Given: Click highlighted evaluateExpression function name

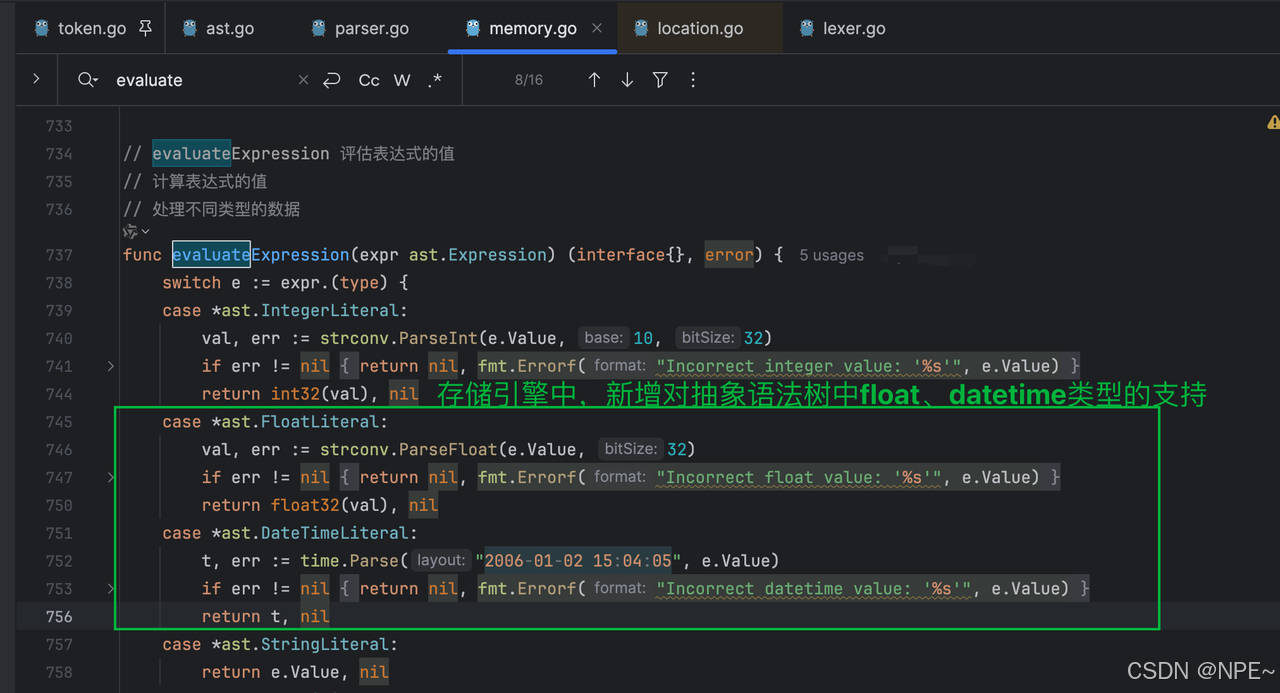Looking at the screenshot, I should (260, 255).
